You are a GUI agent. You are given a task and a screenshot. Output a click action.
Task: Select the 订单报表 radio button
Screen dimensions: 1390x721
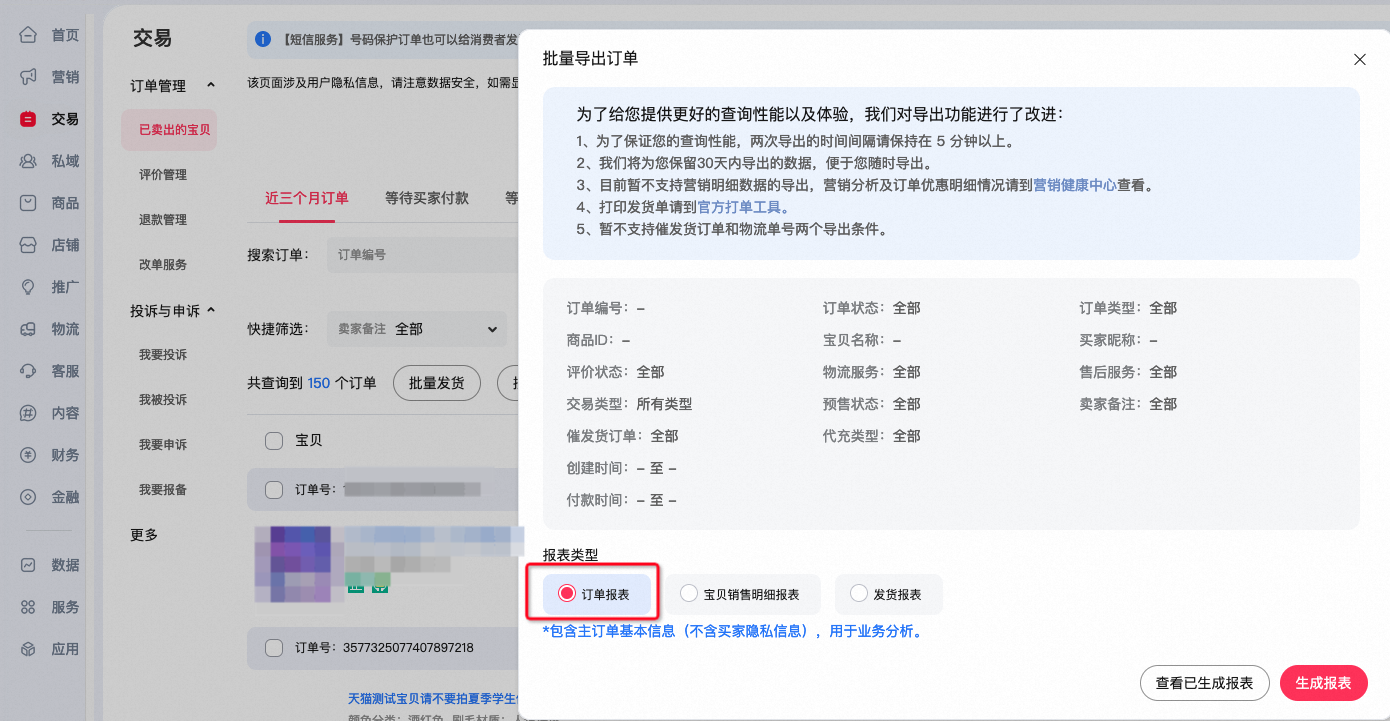(x=567, y=594)
